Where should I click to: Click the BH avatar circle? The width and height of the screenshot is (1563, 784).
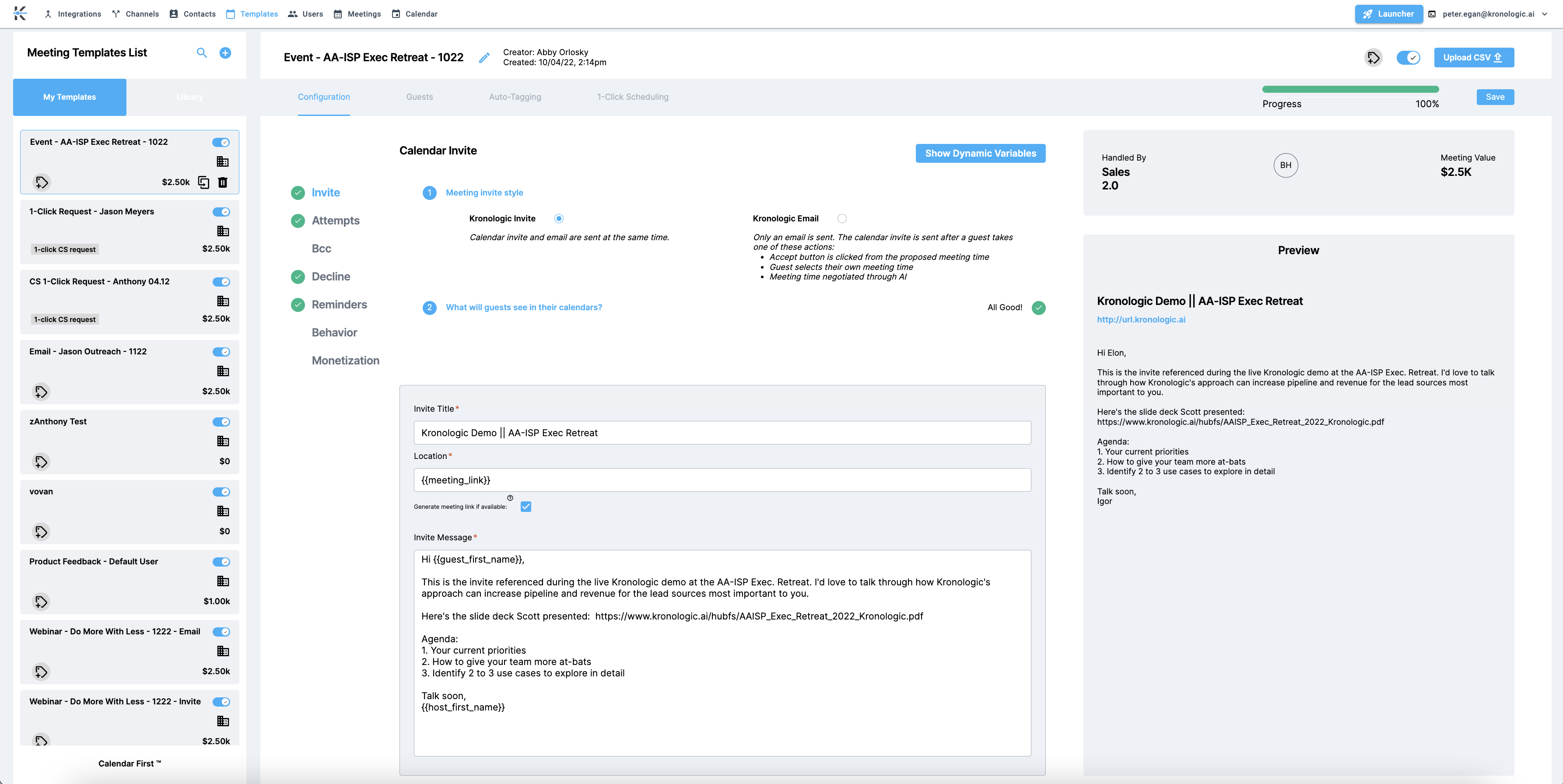pos(1285,165)
